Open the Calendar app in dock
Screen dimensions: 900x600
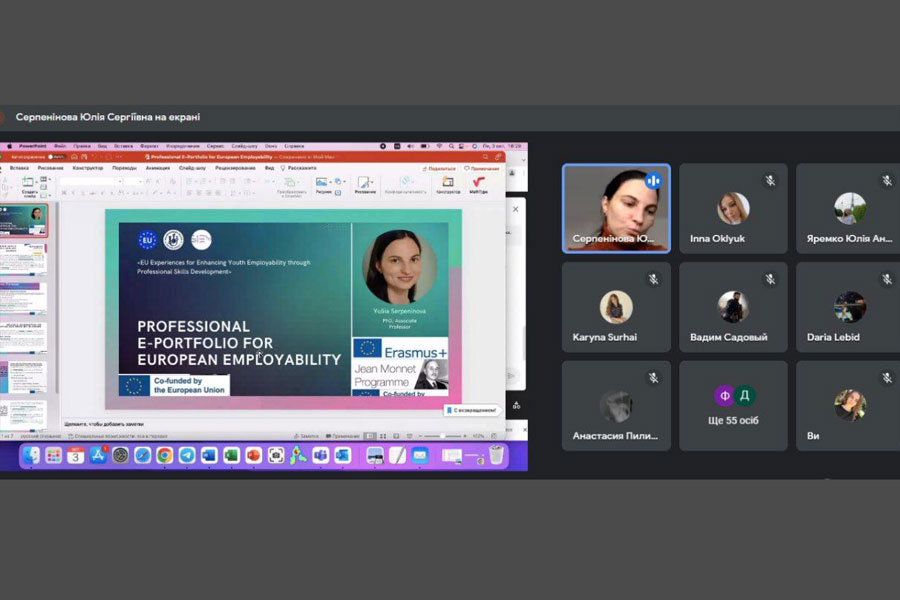[x=75, y=455]
